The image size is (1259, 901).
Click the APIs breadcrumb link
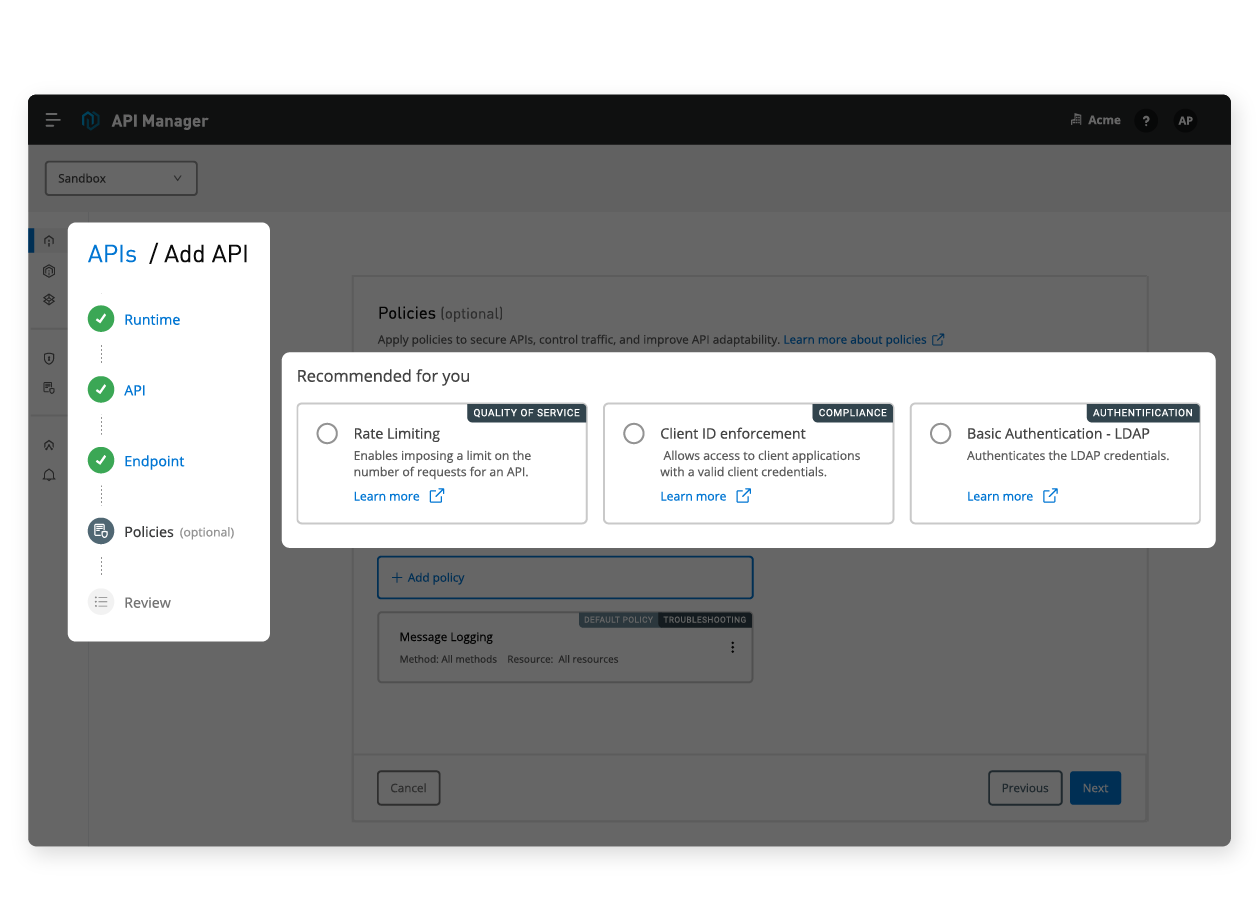pyautogui.click(x=112, y=254)
